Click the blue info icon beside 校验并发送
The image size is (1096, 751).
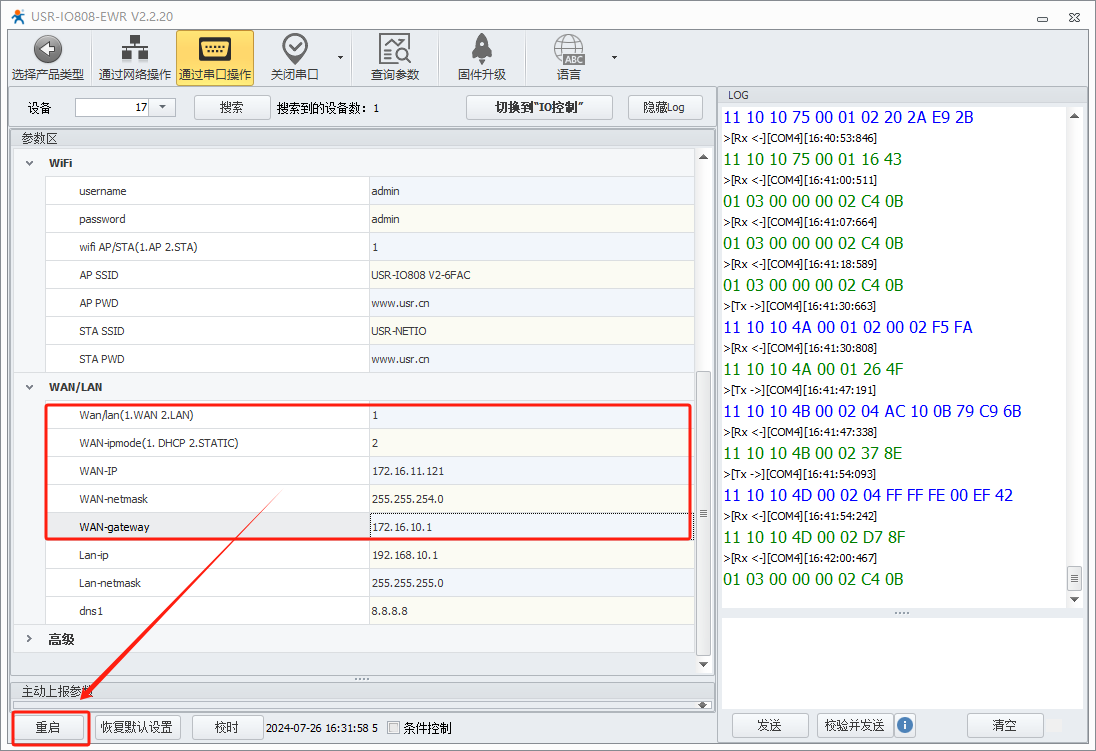905,725
